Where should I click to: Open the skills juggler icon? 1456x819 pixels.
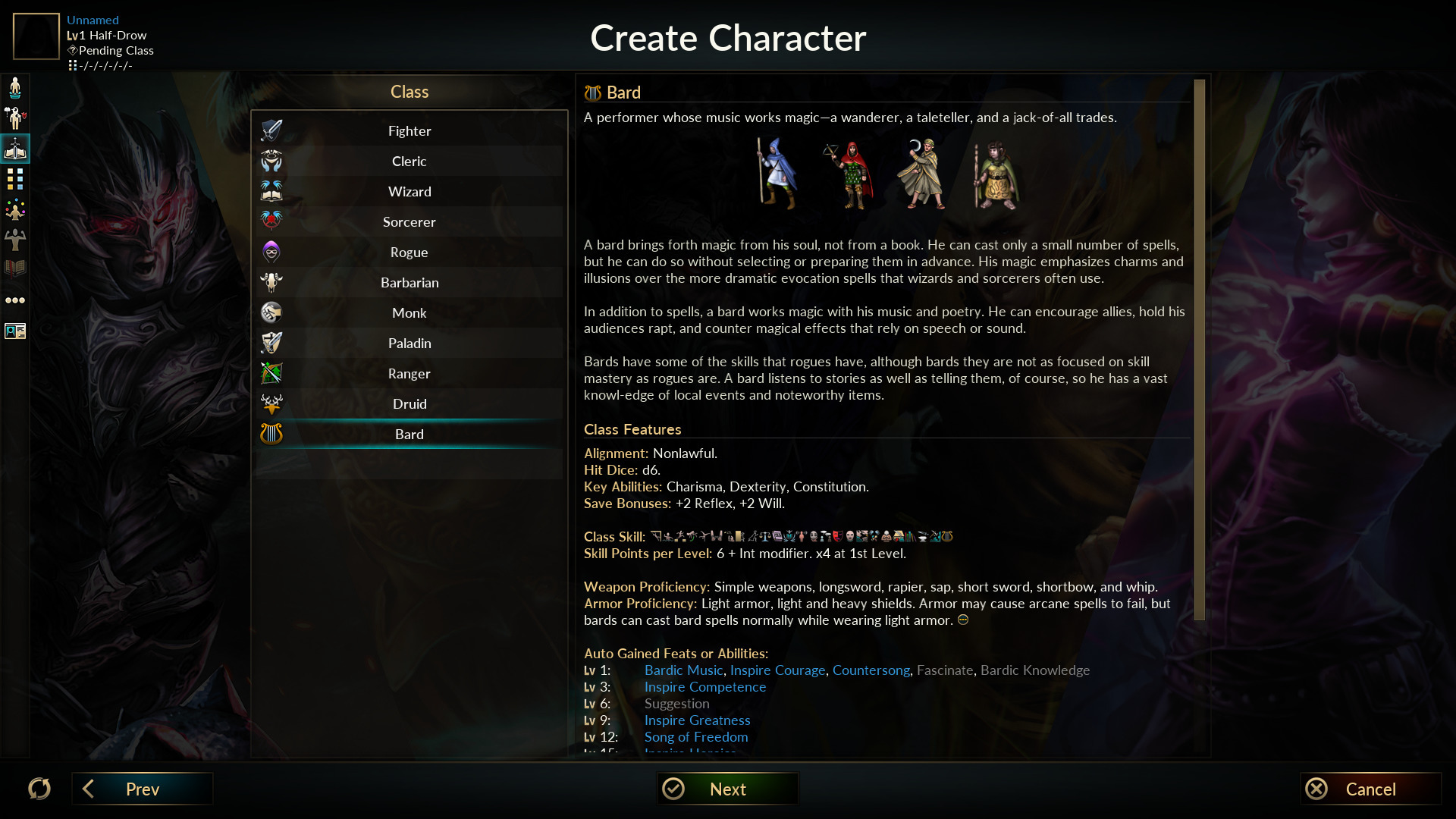15,209
